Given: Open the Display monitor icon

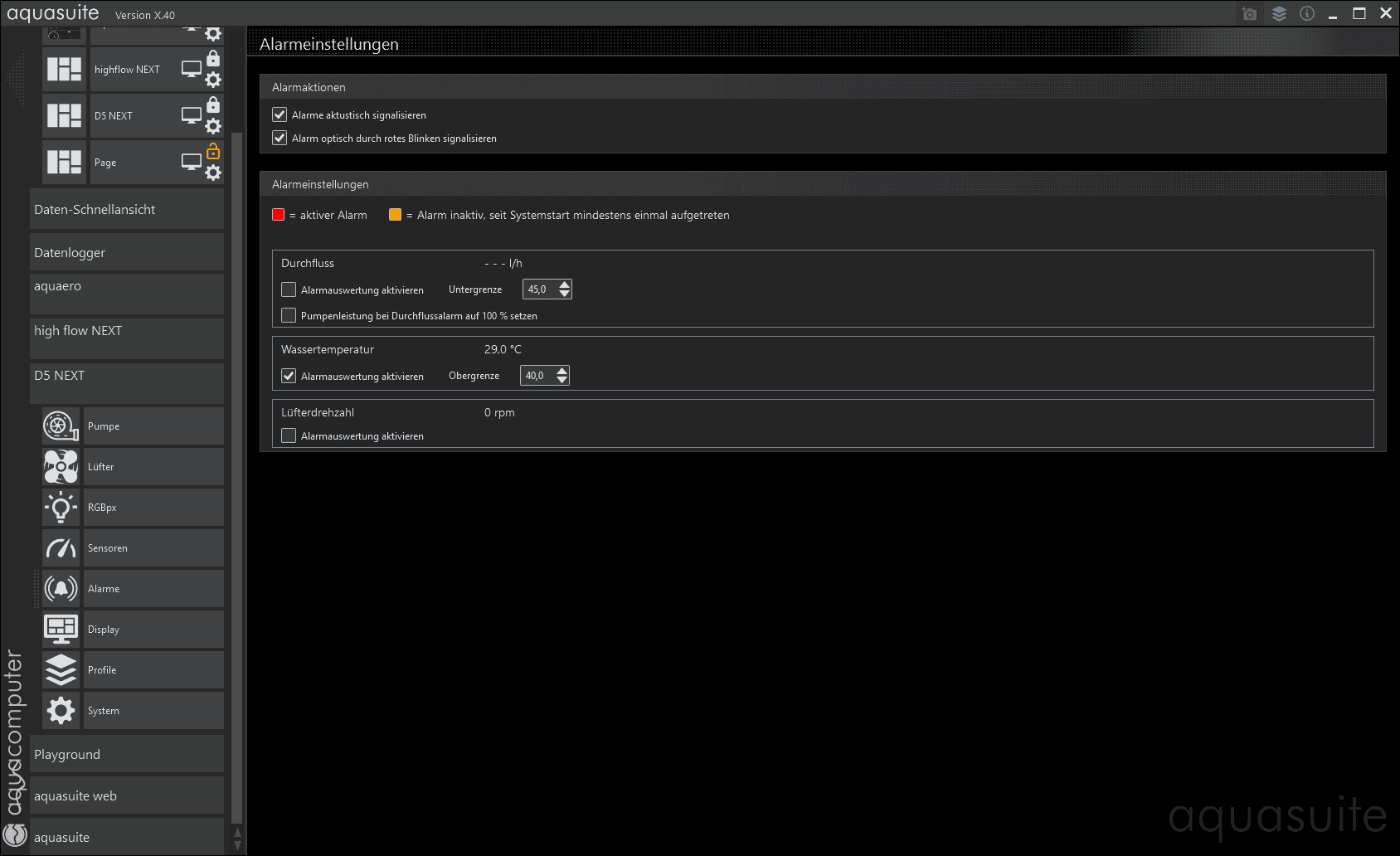Looking at the screenshot, I should 61,630.
